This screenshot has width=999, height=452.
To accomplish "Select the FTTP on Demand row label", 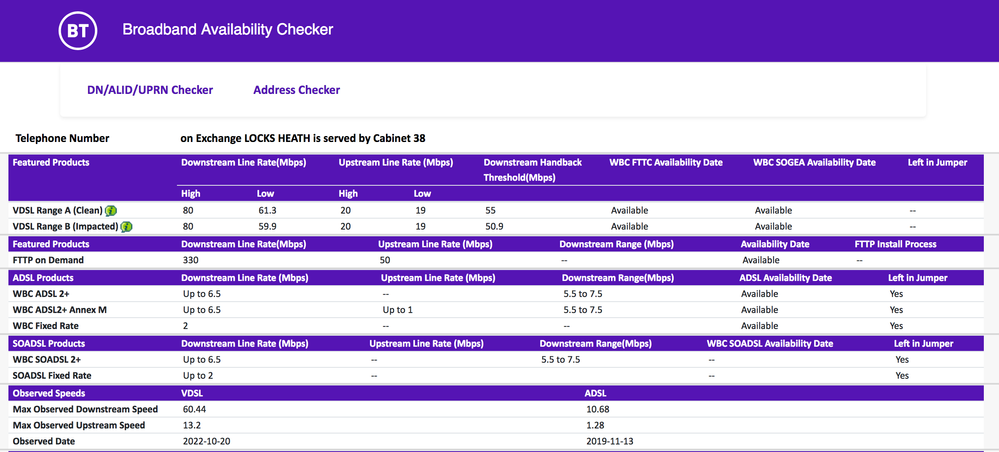I will pyautogui.click(x=48, y=260).
